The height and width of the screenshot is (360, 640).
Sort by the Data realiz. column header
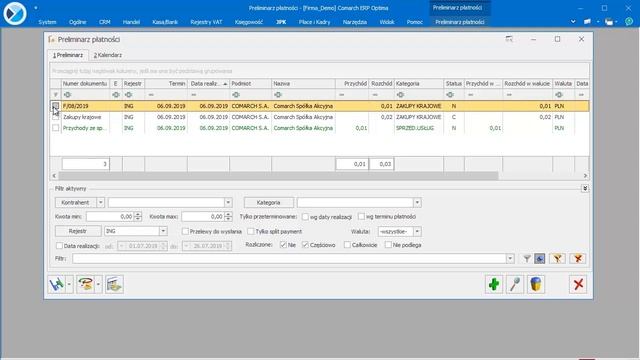(209, 83)
